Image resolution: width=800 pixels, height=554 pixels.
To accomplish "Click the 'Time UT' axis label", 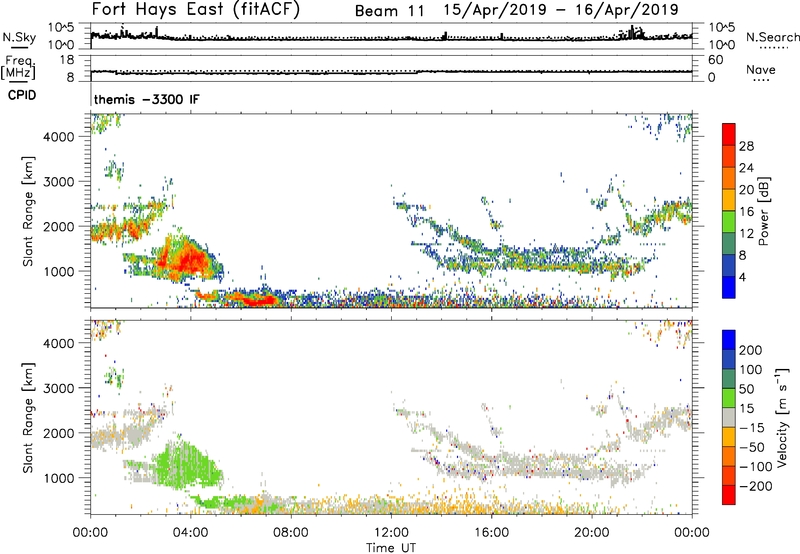I will 391,548.
